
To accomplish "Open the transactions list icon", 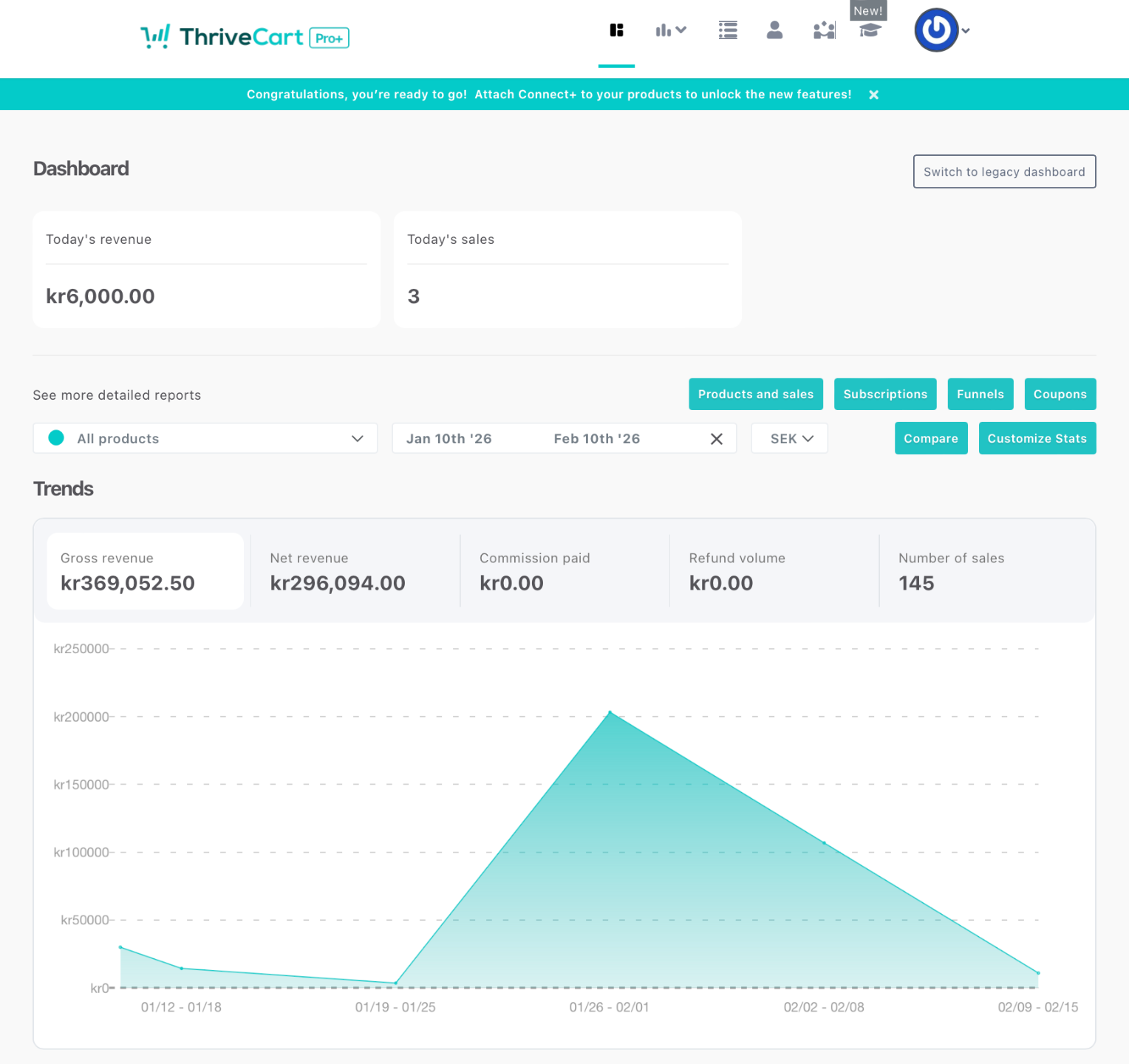I will pyautogui.click(x=728, y=30).
